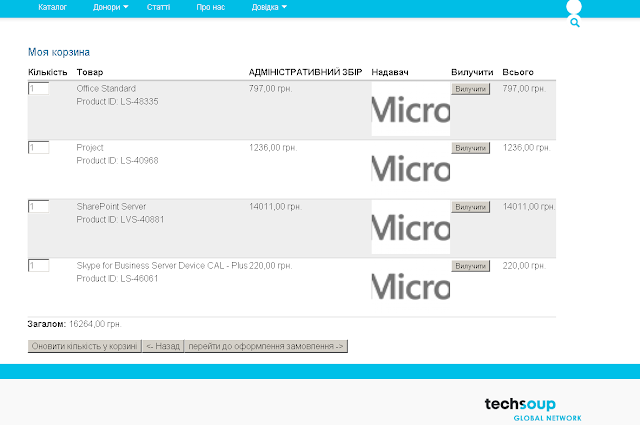Screen dimensions: 640x425
Task: Open the Про нас page
Action: click(x=211, y=7)
